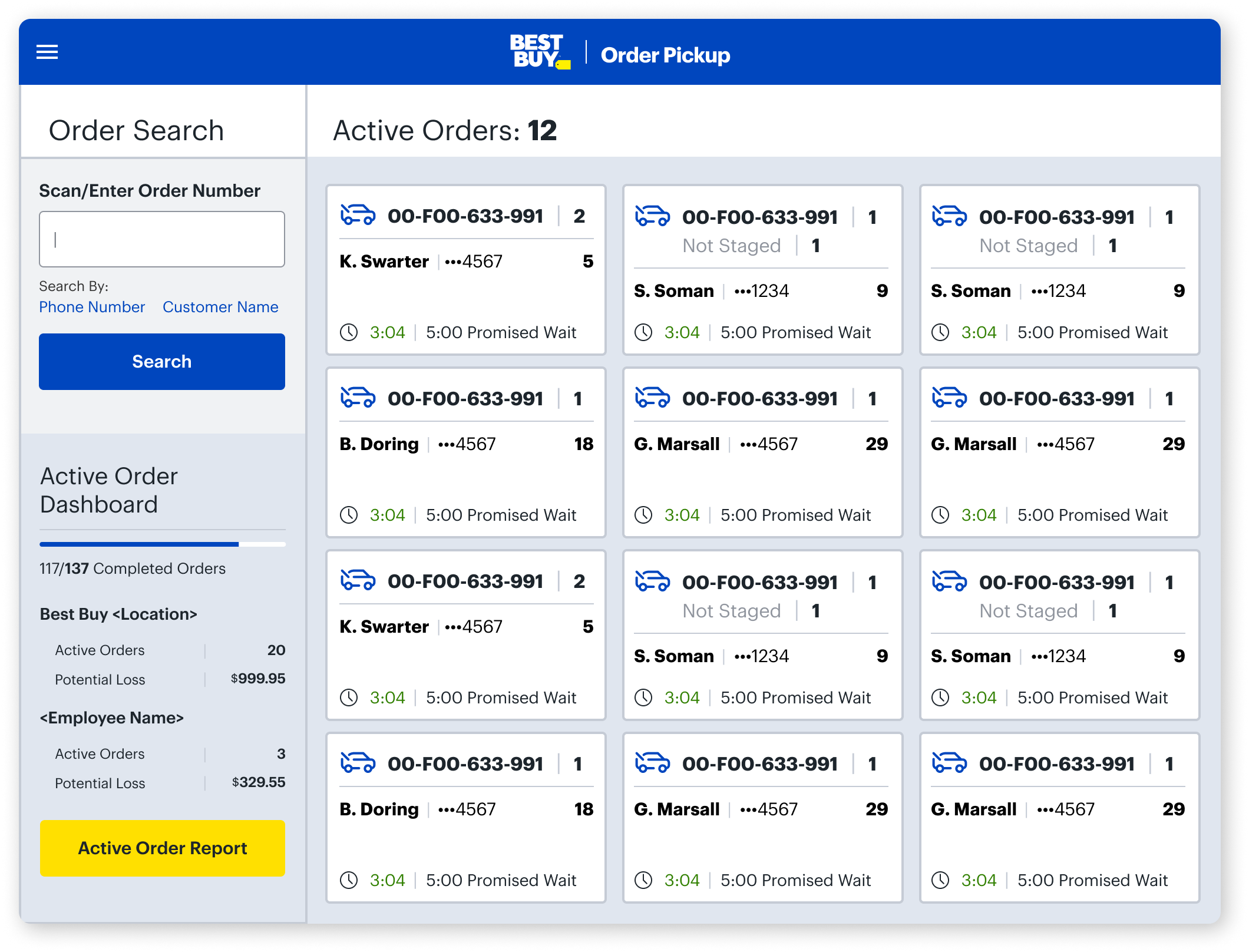Open the hamburger menu
Image resolution: width=1249 pixels, height=952 pixels.
47,52
